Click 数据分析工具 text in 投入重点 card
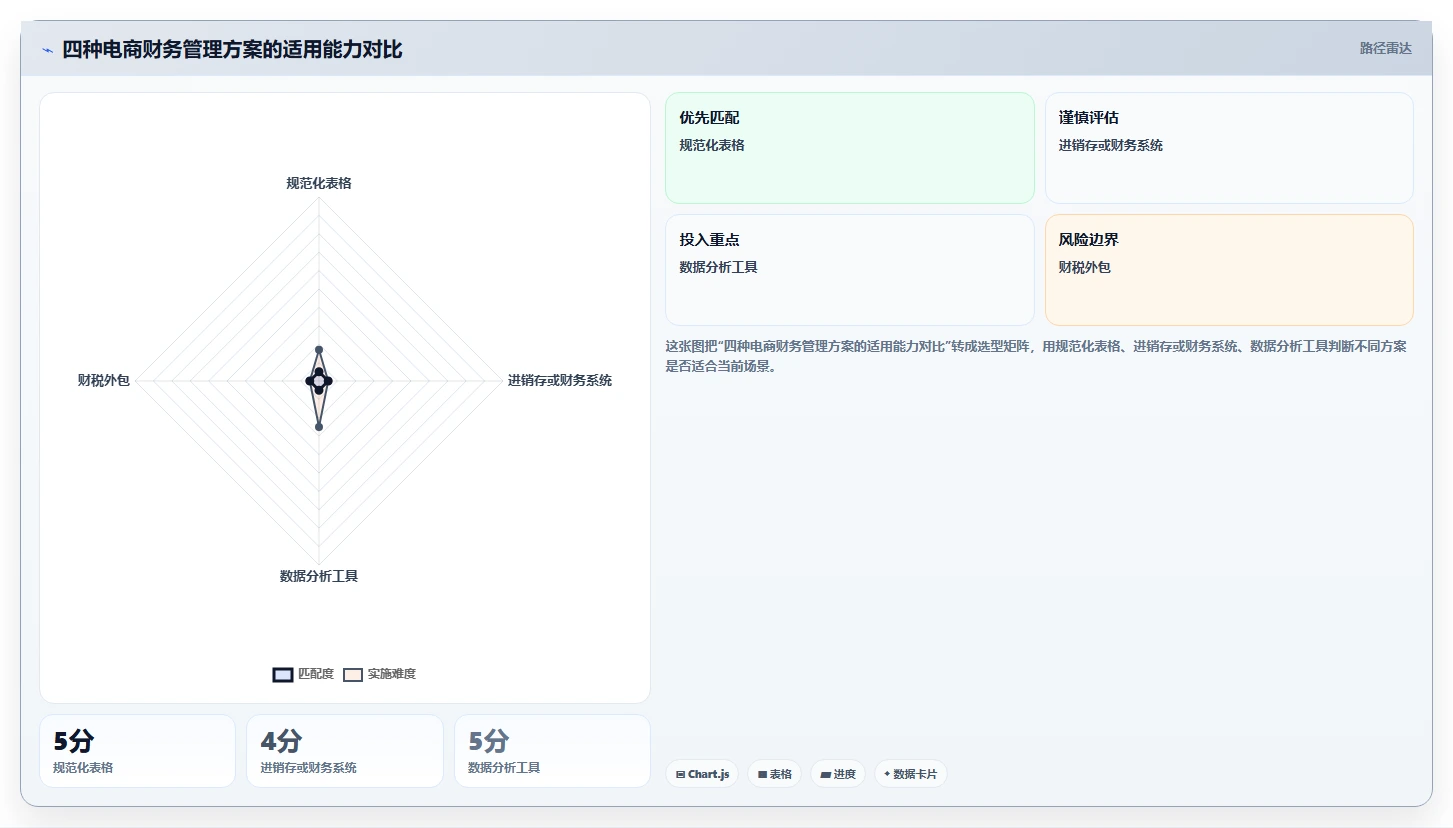The height and width of the screenshot is (828, 1453). click(718, 268)
